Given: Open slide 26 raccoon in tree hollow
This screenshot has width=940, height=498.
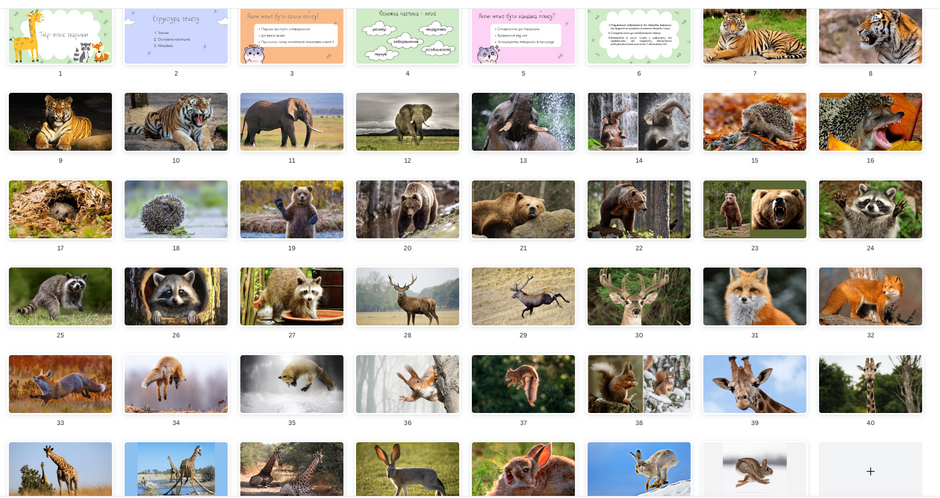Looking at the screenshot, I should pyautogui.click(x=176, y=297).
